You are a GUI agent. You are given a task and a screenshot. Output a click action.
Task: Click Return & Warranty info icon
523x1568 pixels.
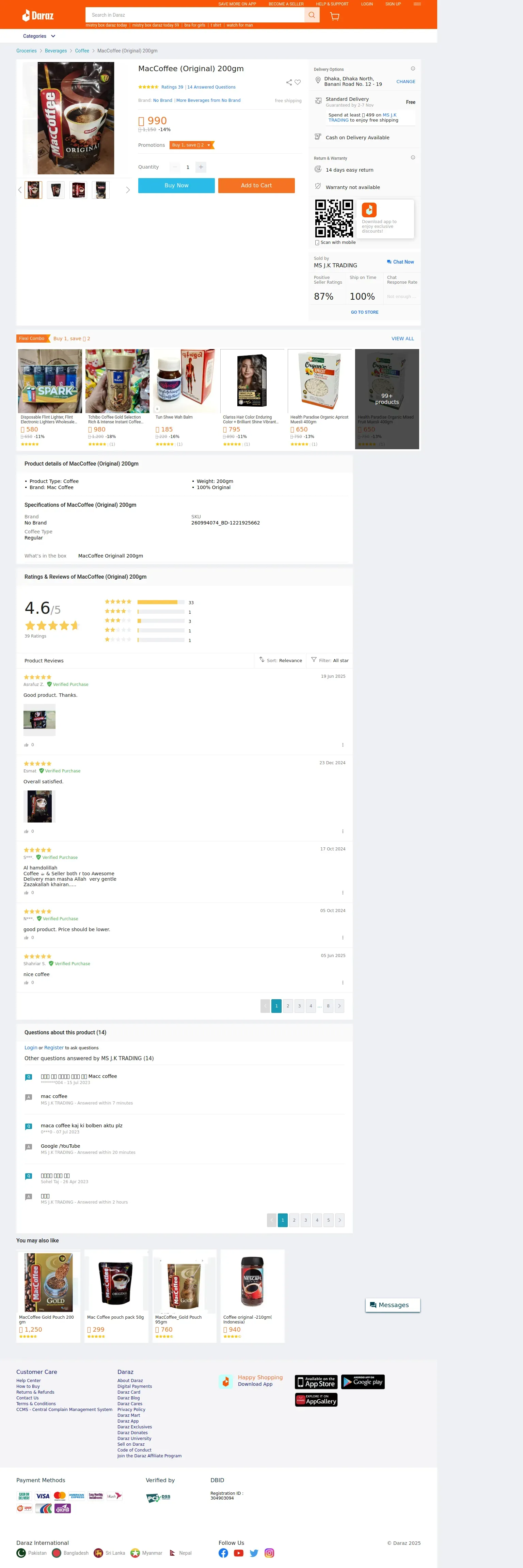tap(413, 158)
